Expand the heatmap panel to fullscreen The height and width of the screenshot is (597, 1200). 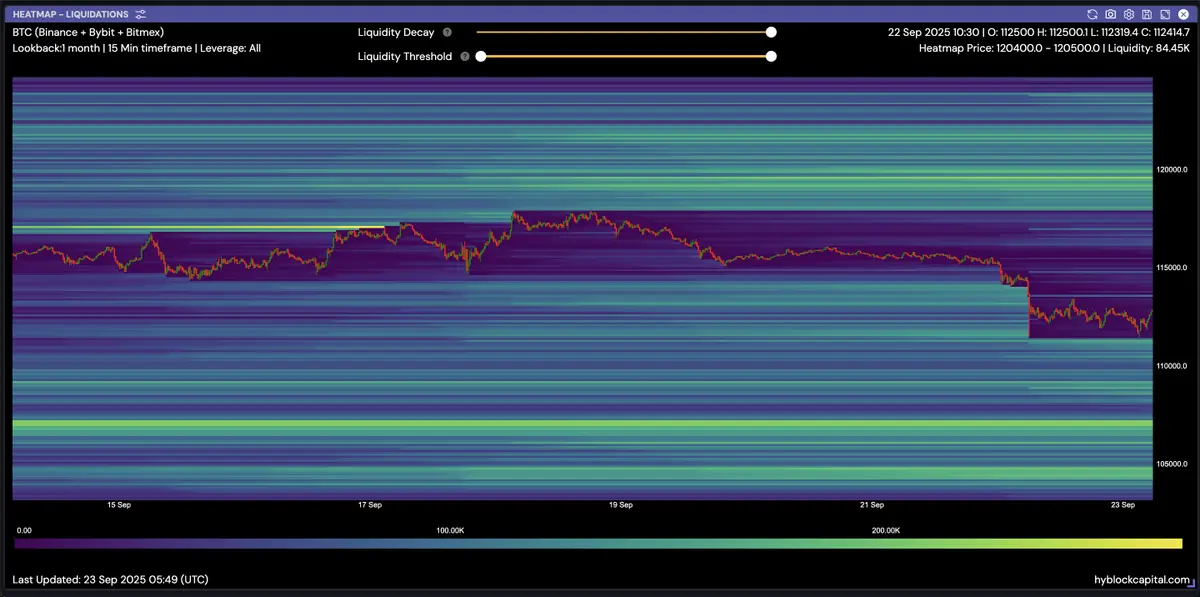[x=1164, y=15]
